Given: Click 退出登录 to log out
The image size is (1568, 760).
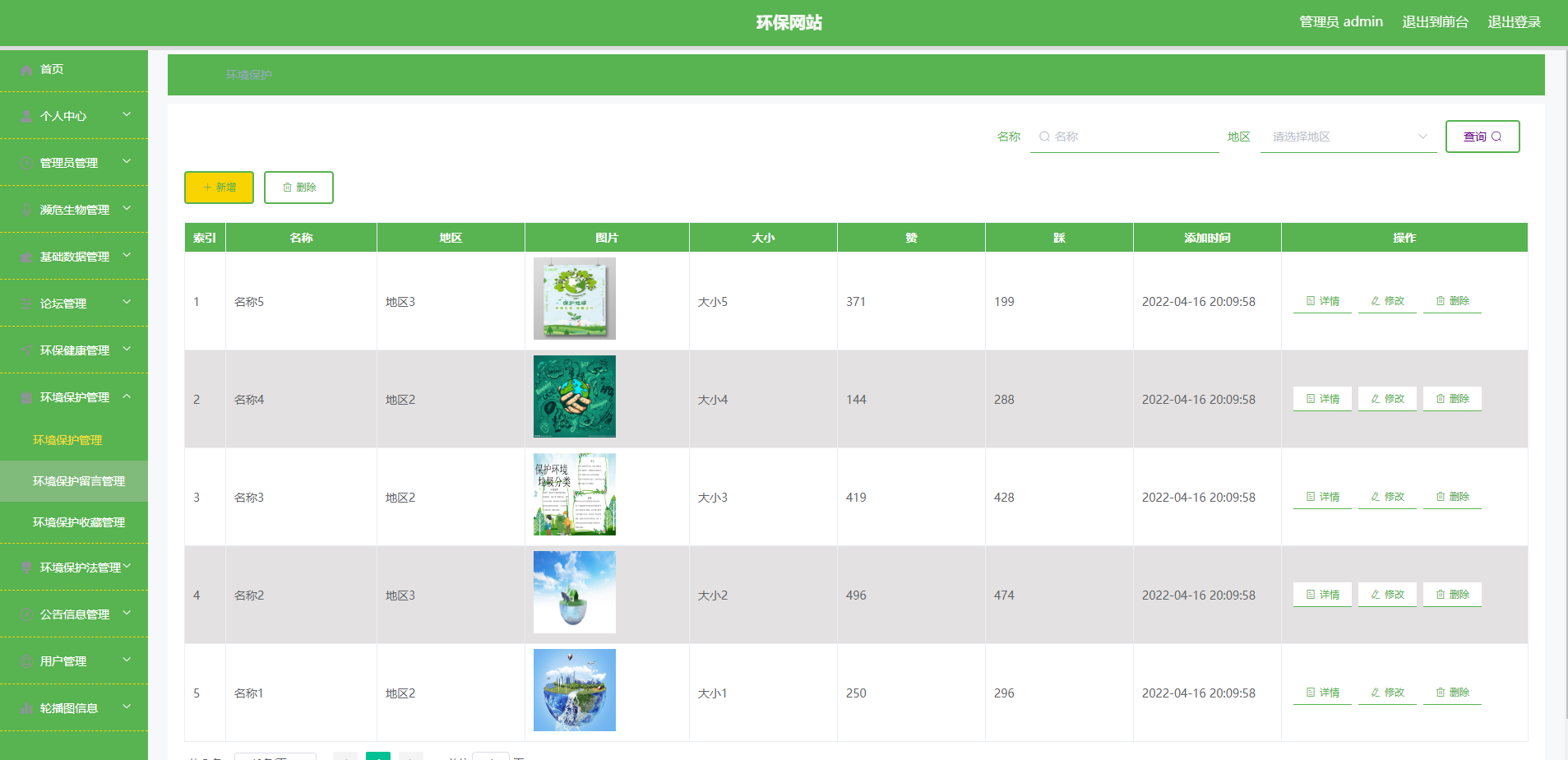Looking at the screenshot, I should [1514, 22].
